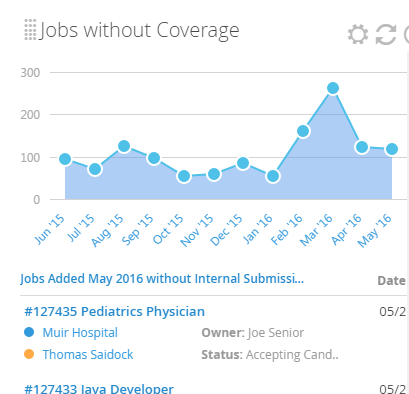Click the May '16 data point
The height and width of the screenshot is (394, 409).
point(392,149)
